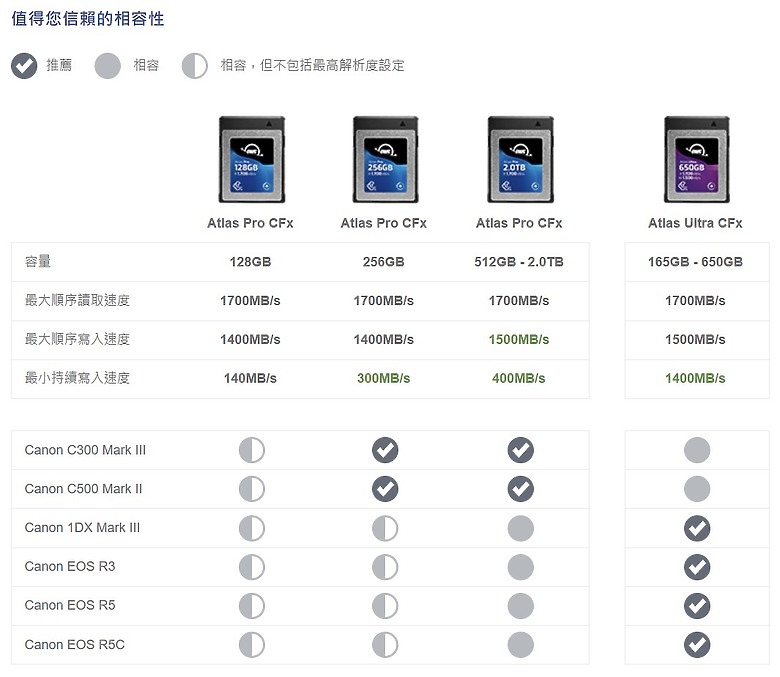Click the Canon EOS R5 row label
The image size is (780, 677).
click(70, 605)
